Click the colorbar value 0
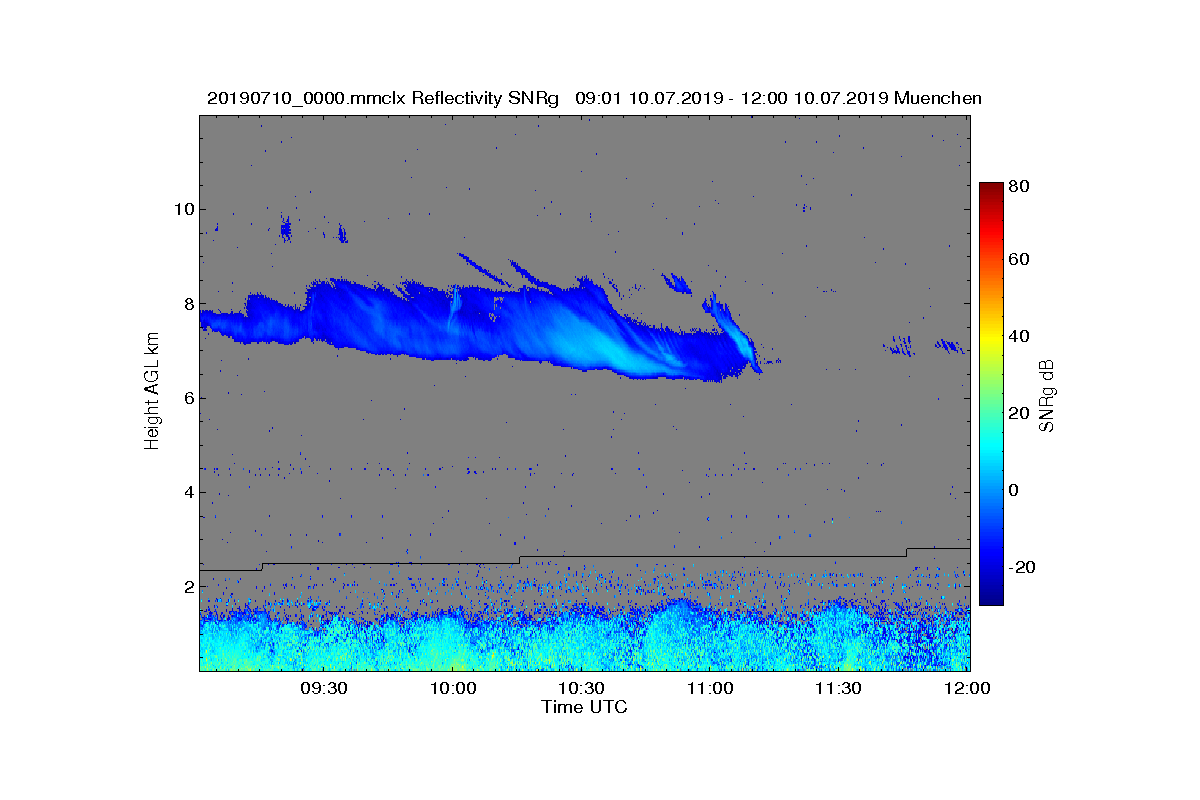 pyautogui.click(x=1015, y=490)
